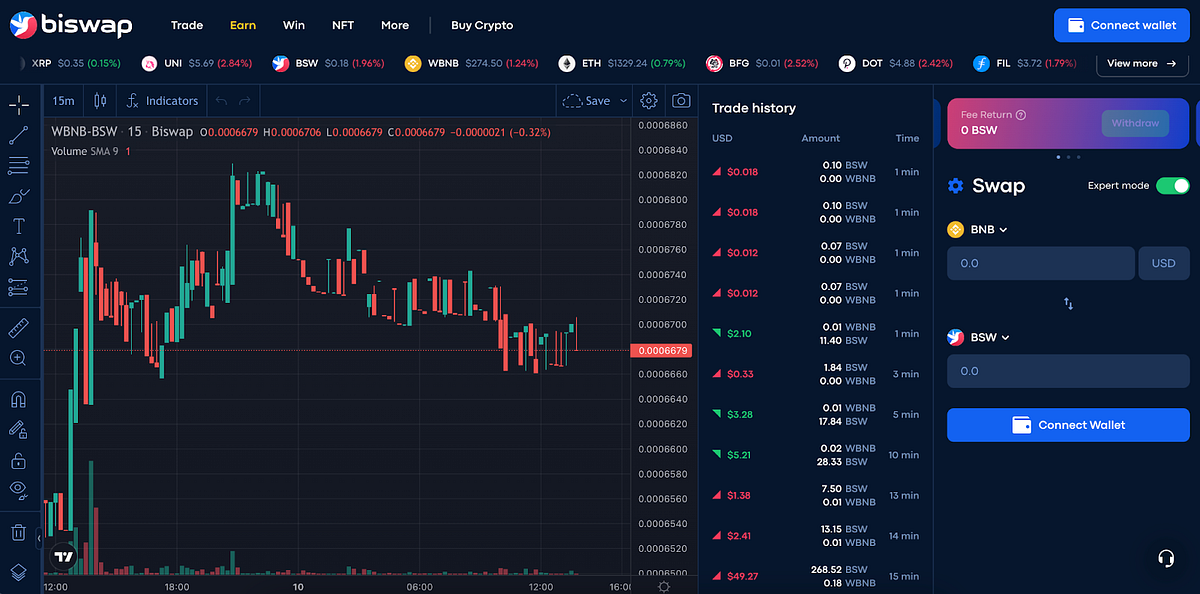Open the Fibonacci retracement tools

[18, 165]
